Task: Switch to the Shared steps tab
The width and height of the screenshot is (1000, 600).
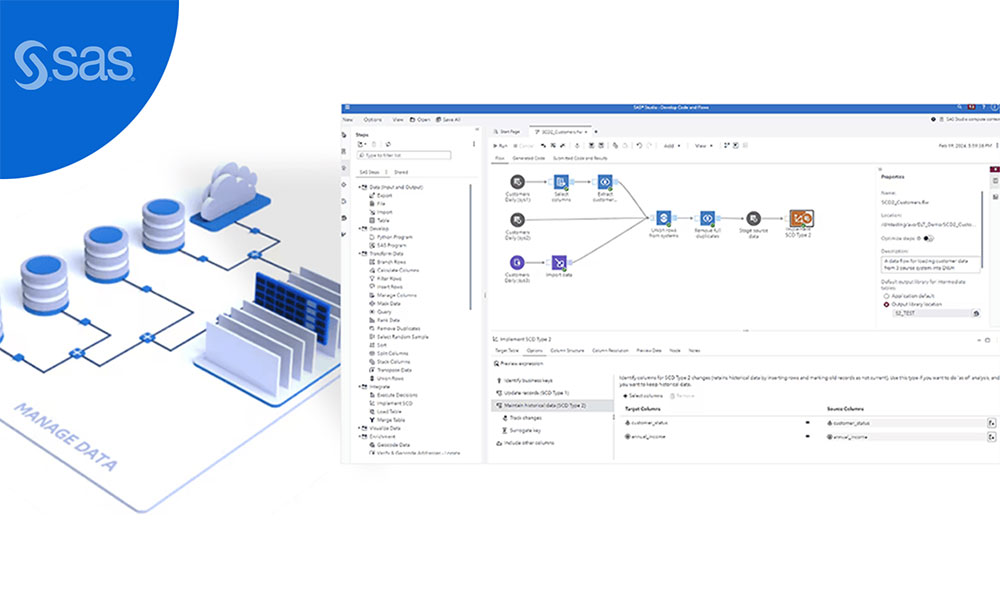Action: pos(401,172)
